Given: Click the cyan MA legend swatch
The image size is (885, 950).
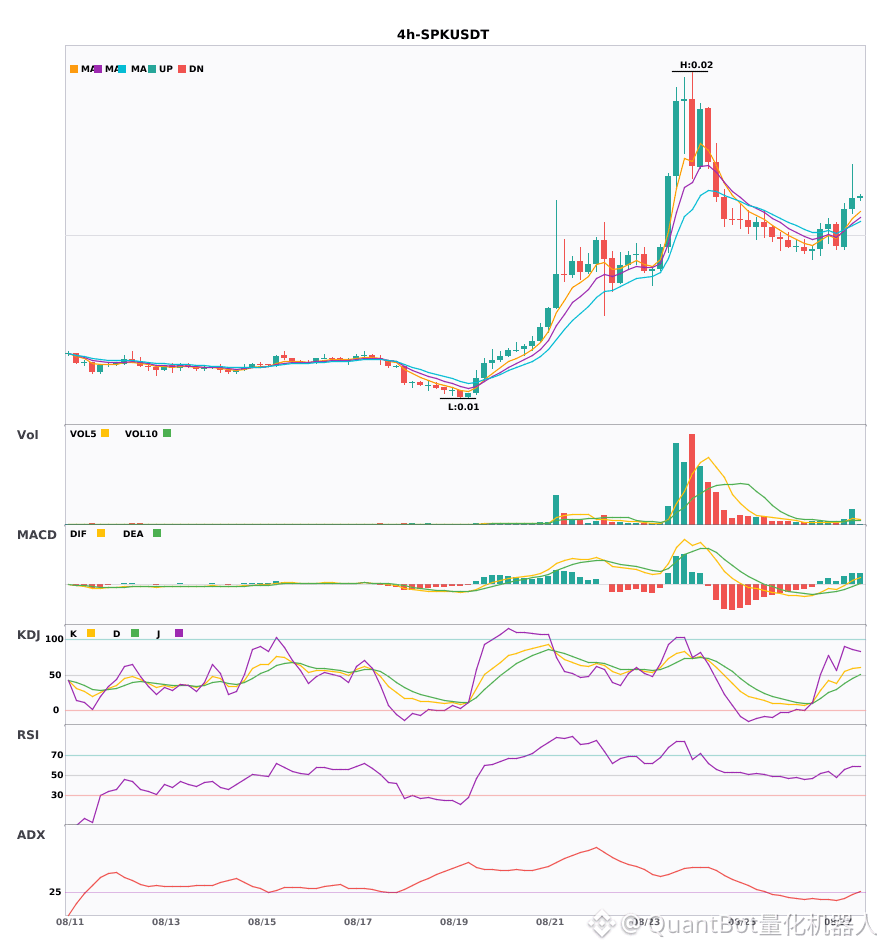Looking at the screenshot, I should 122,69.
